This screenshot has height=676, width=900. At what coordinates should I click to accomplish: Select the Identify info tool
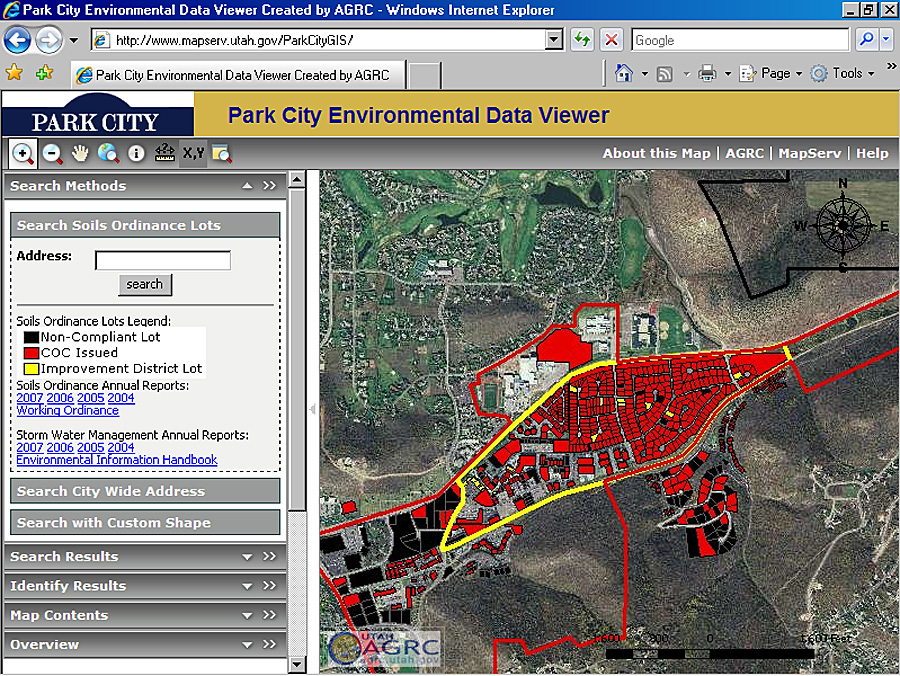click(x=136, y=153)
